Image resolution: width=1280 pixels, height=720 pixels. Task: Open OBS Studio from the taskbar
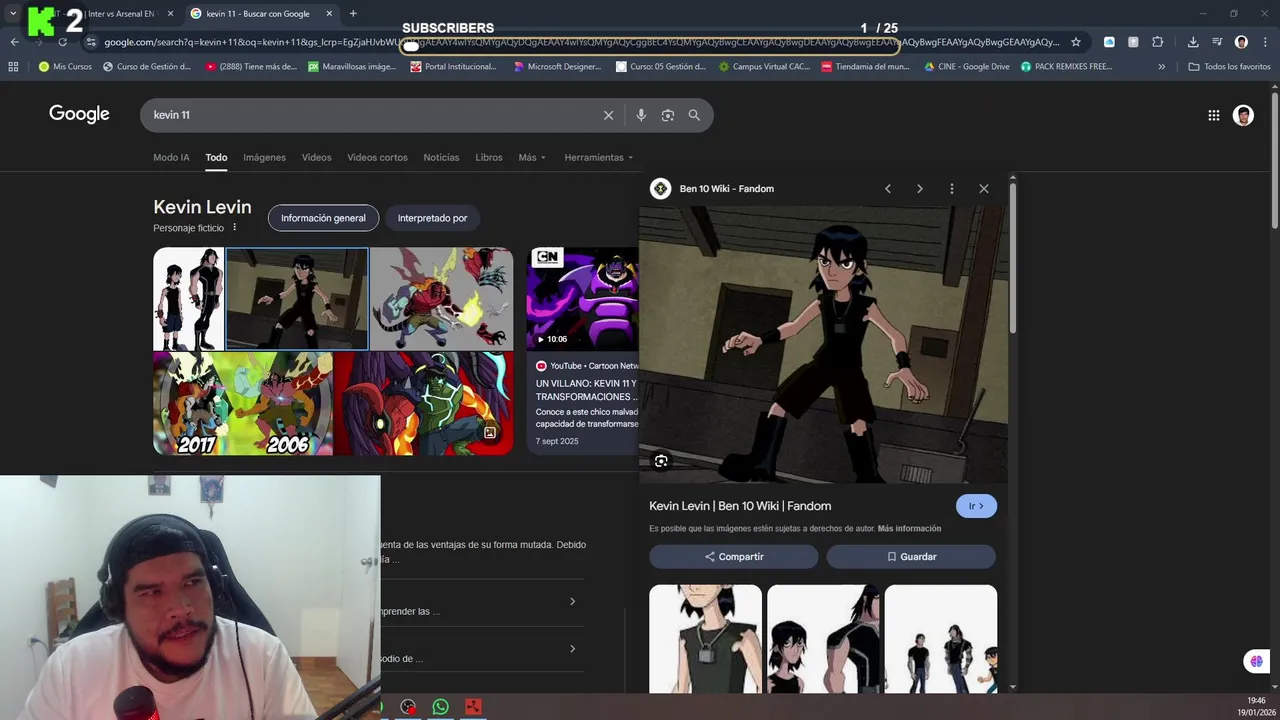pyautogui.click(x=408, y=707)
